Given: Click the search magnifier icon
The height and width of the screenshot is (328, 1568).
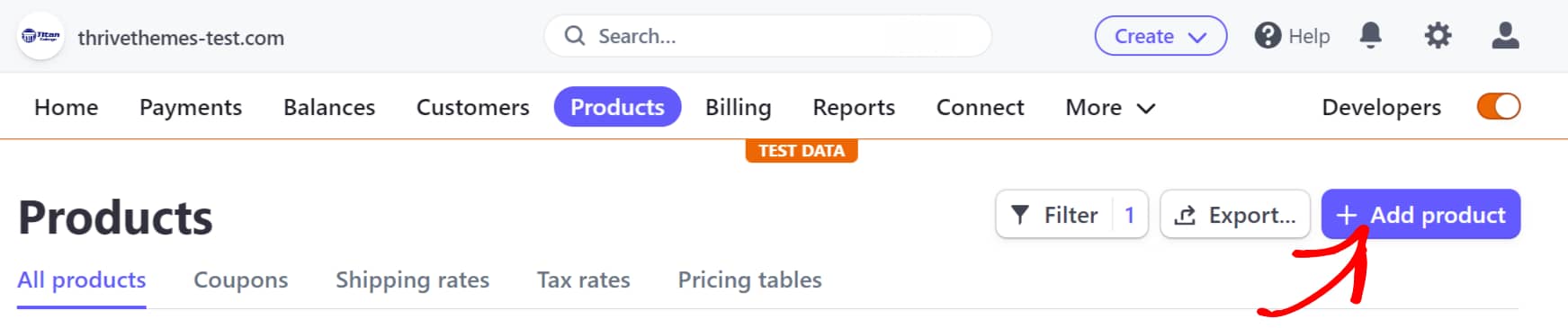Looking at the screenshot, I should click(574, 36).
